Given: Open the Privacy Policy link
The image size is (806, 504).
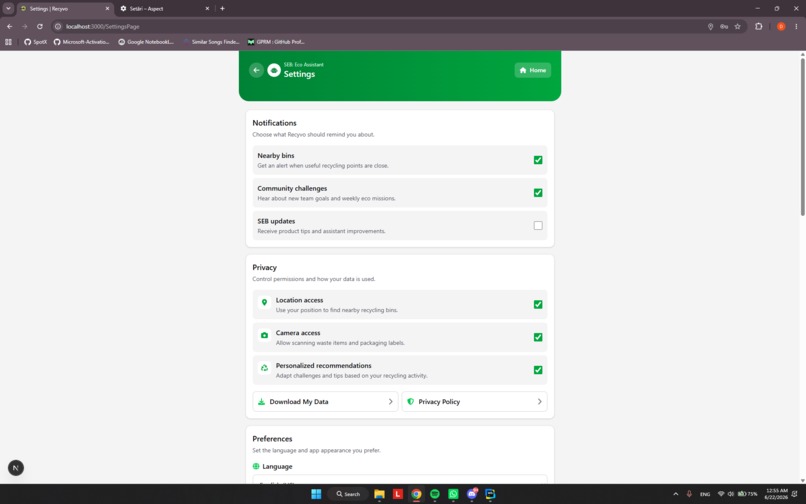Looking at the screenshot, I should click(x=474, y=402).
